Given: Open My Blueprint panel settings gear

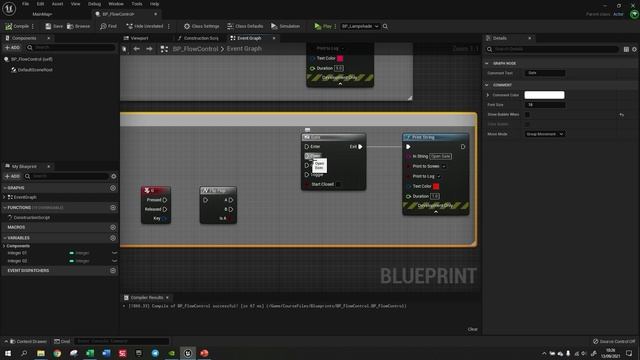Looking at the screenshot, I should pyautogui.click(x=114, y=176).
